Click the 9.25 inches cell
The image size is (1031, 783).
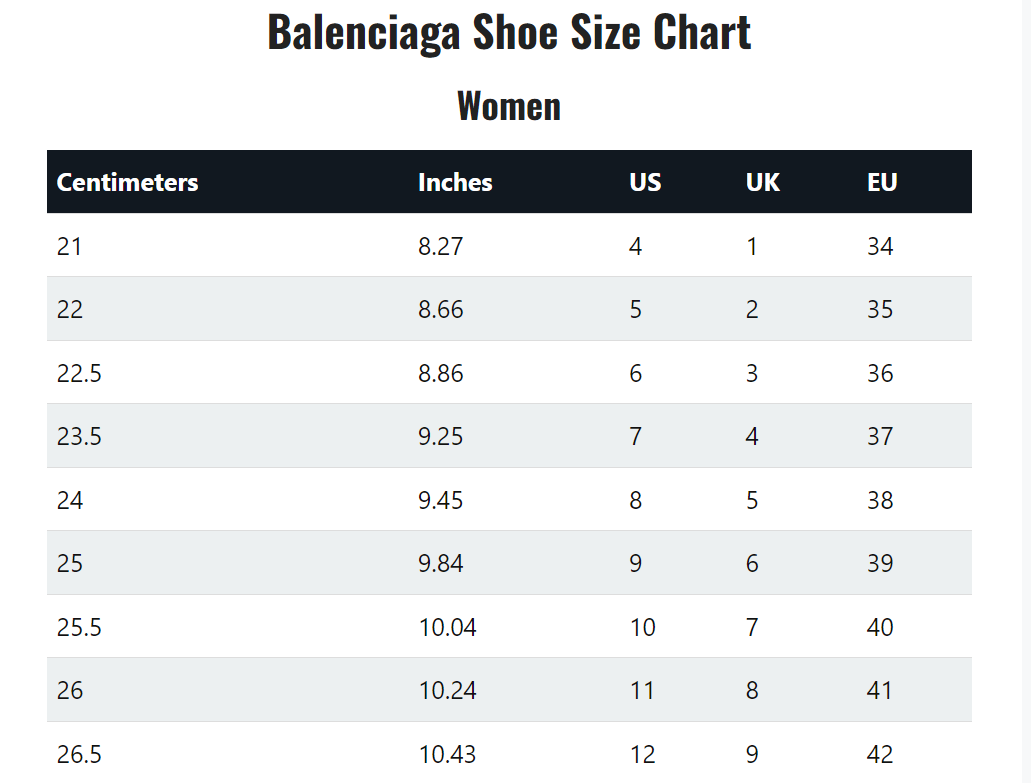click(x=441, y=436)
